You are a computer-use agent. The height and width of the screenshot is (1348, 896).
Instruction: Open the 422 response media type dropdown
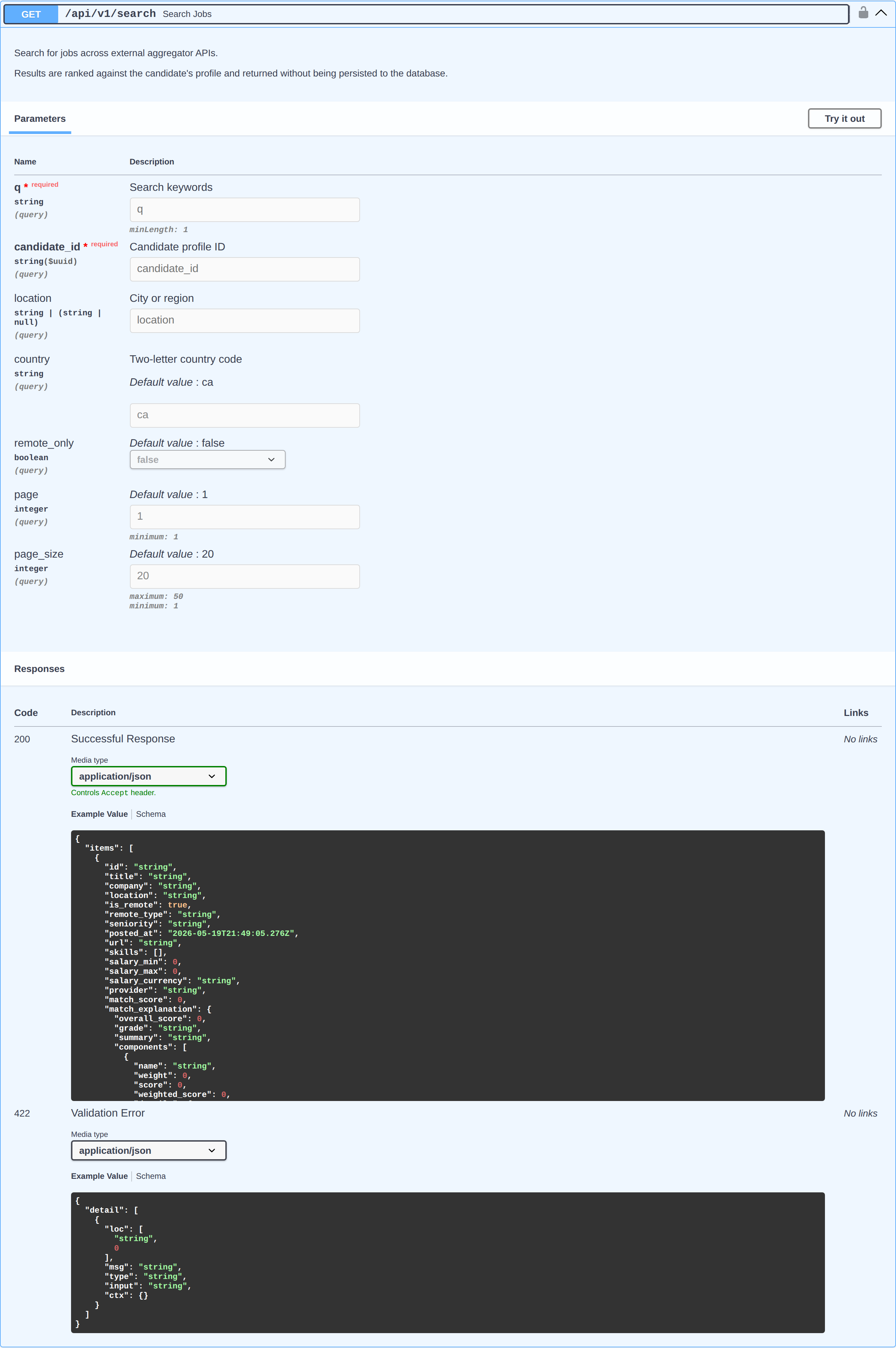(149, 1150)
